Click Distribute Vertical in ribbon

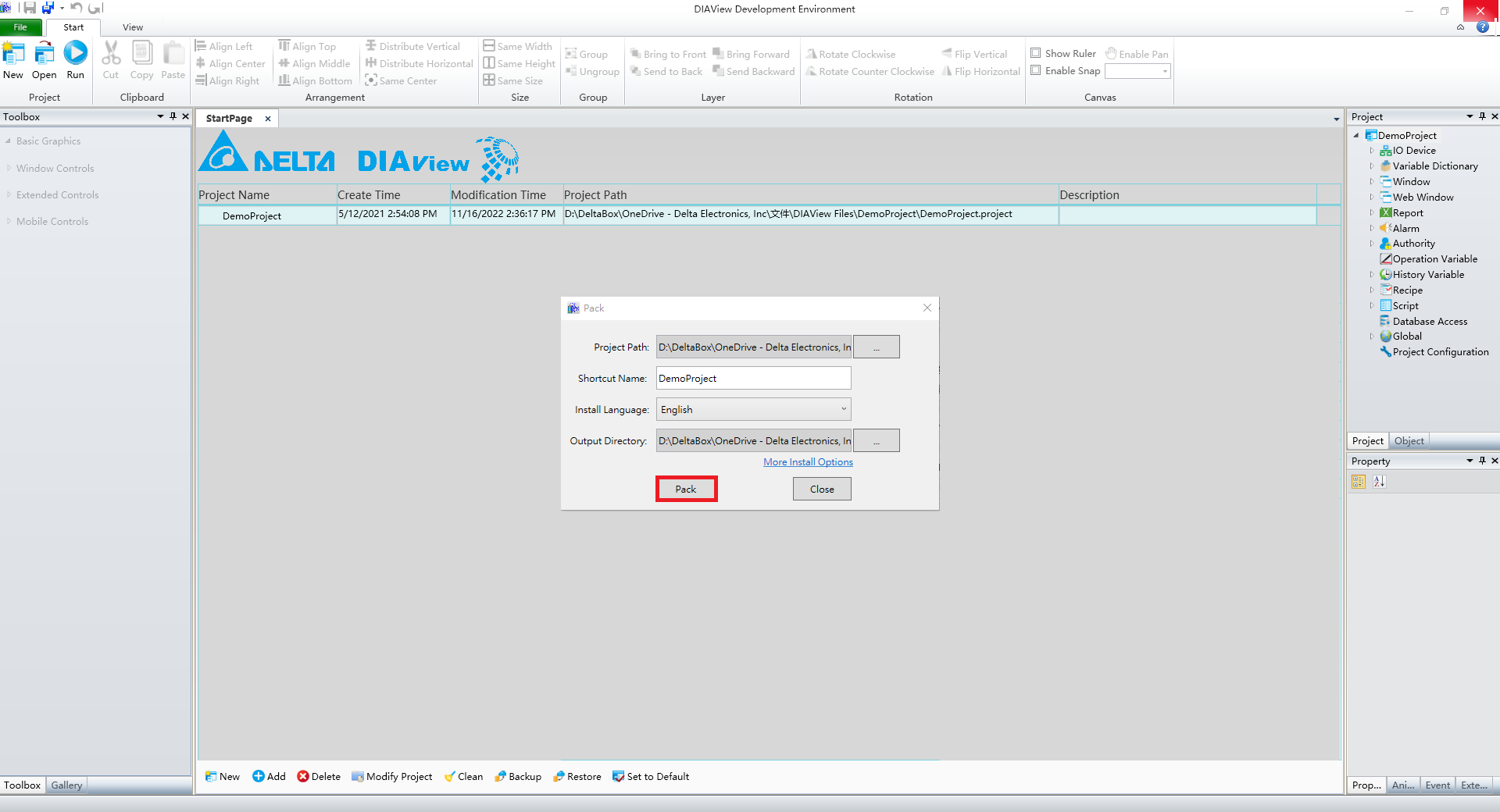pos(413,46)
